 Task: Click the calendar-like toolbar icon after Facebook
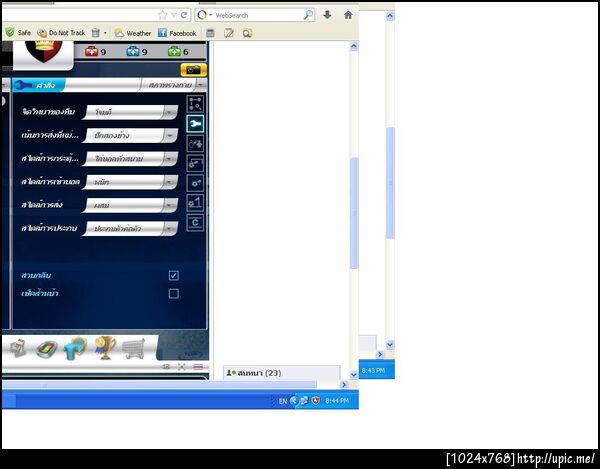(x=210, y=33)
